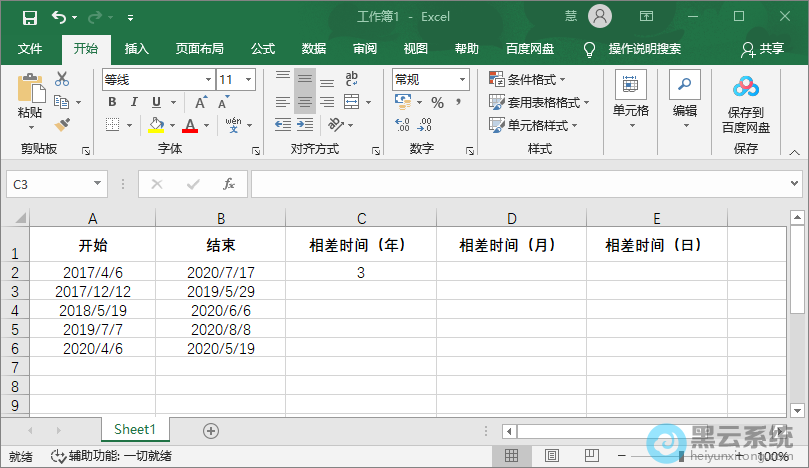Click the Cut scissors icon
The height and width of the screenshot is (468, 809).
tap(62, 79)
